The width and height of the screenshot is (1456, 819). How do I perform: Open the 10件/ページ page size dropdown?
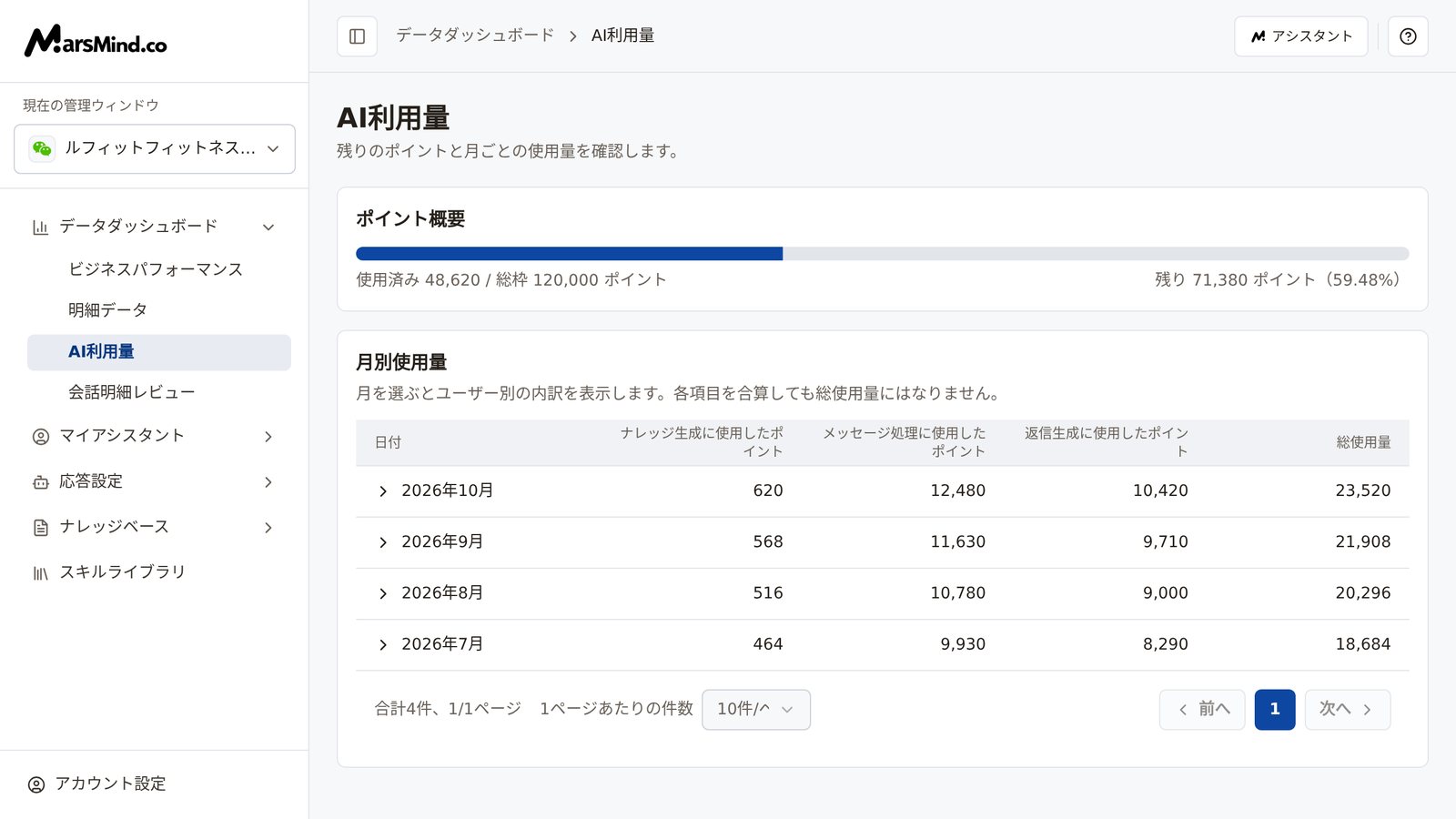(756, 710)
